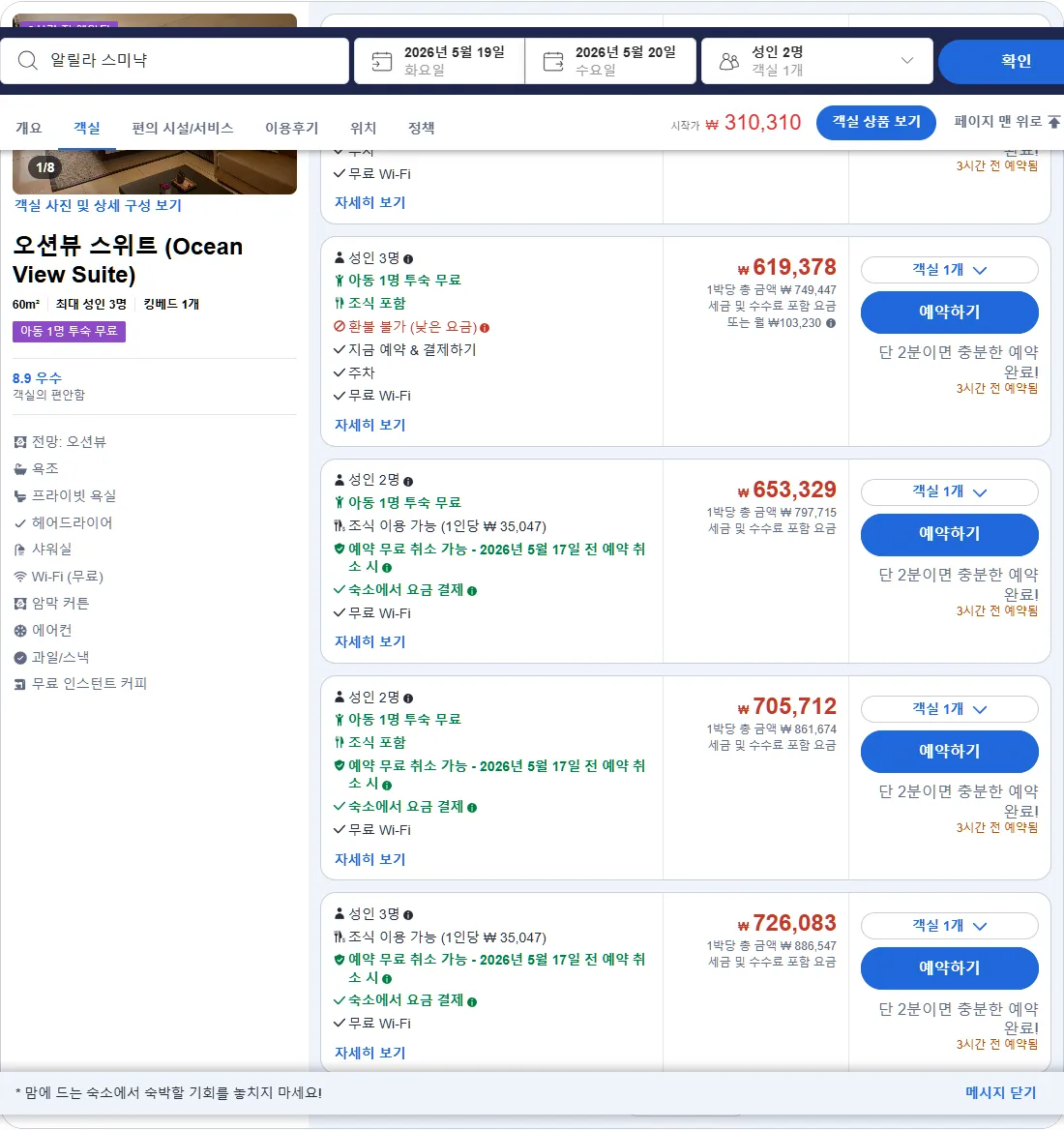Open 객실 1개 dropdown for ₩705,712 offer
The height and width of the screenshot is (1130, 1064).
[950, 709]
